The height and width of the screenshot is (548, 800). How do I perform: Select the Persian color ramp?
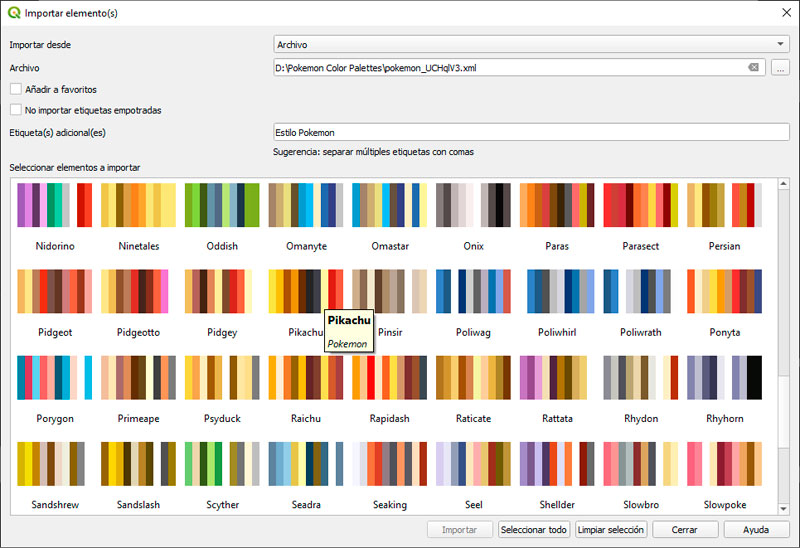tap(724, 205)
